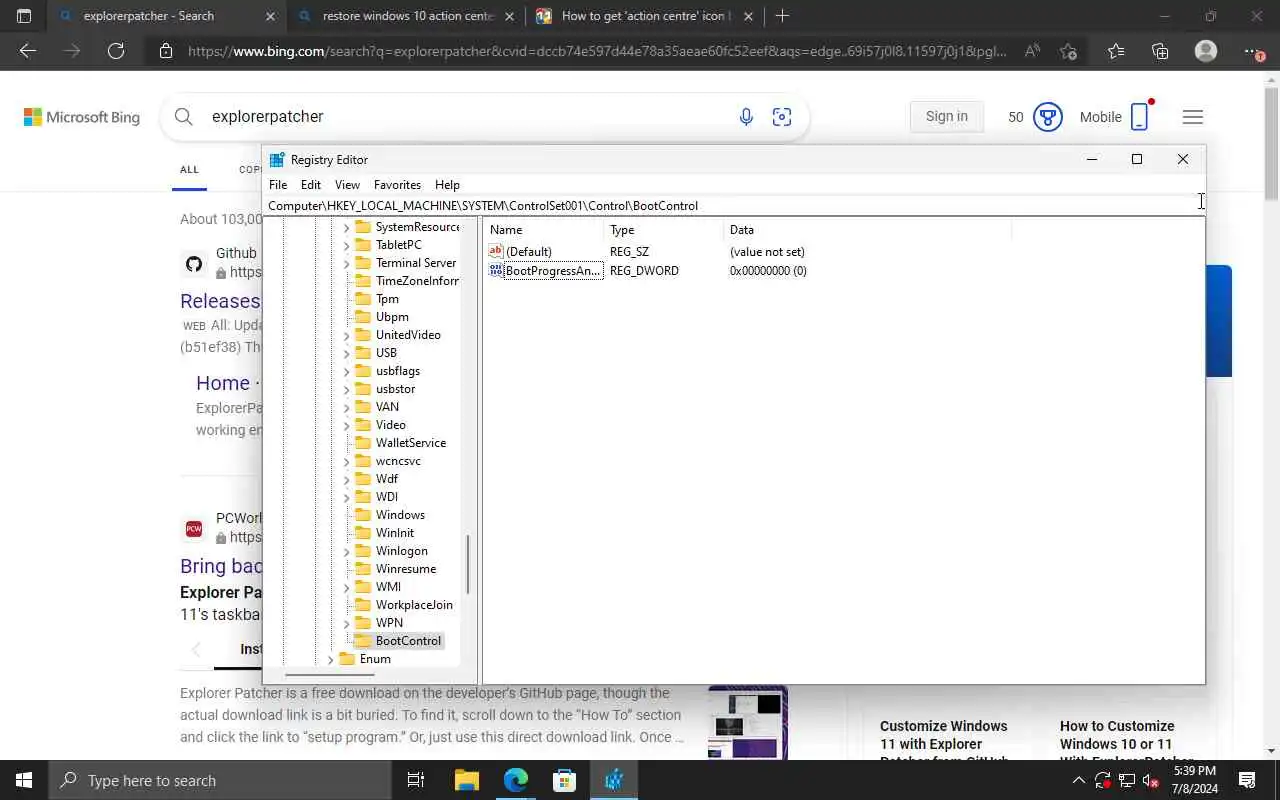Refresh the Bing page

tap(116, 51)
